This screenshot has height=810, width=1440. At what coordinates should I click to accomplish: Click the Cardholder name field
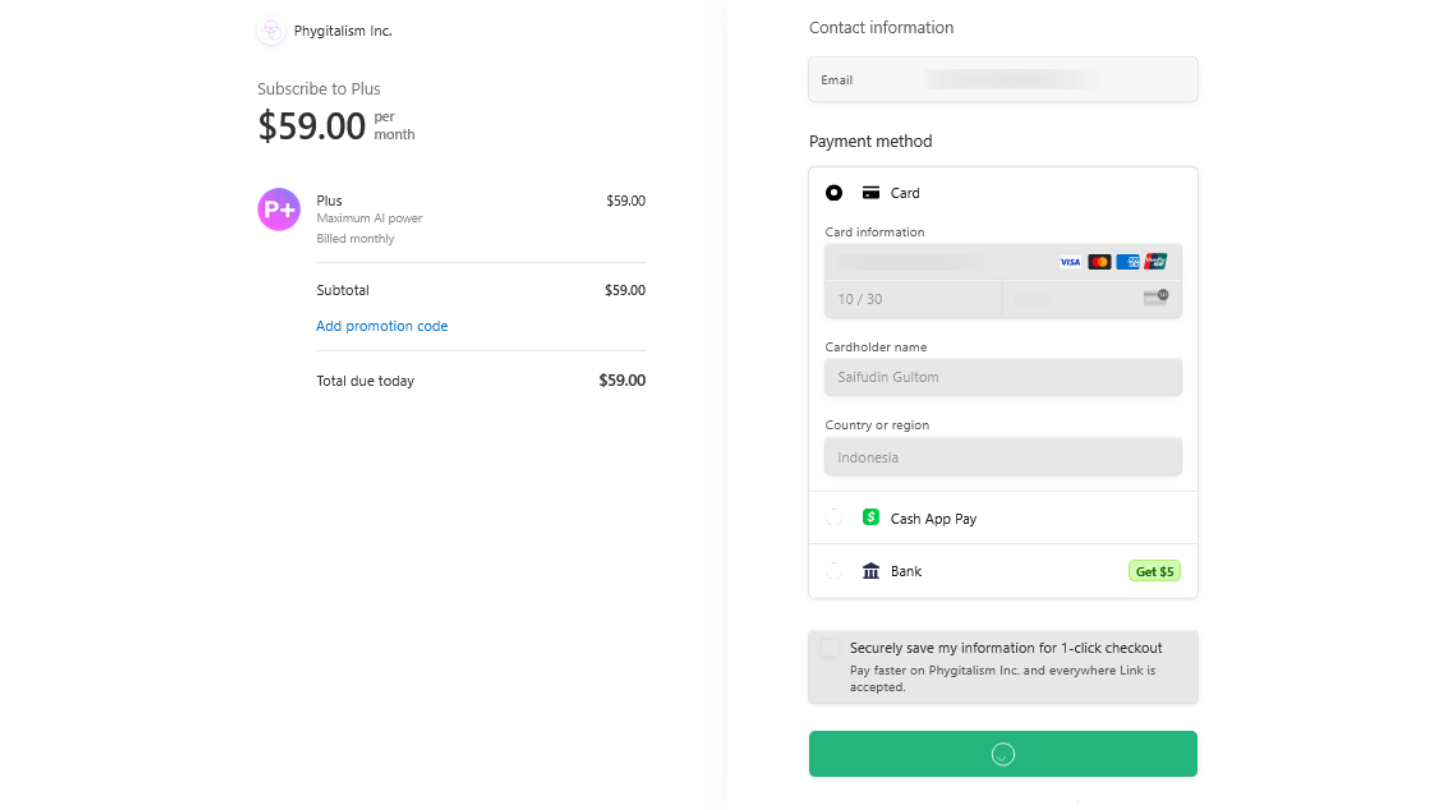point(1003,377)
